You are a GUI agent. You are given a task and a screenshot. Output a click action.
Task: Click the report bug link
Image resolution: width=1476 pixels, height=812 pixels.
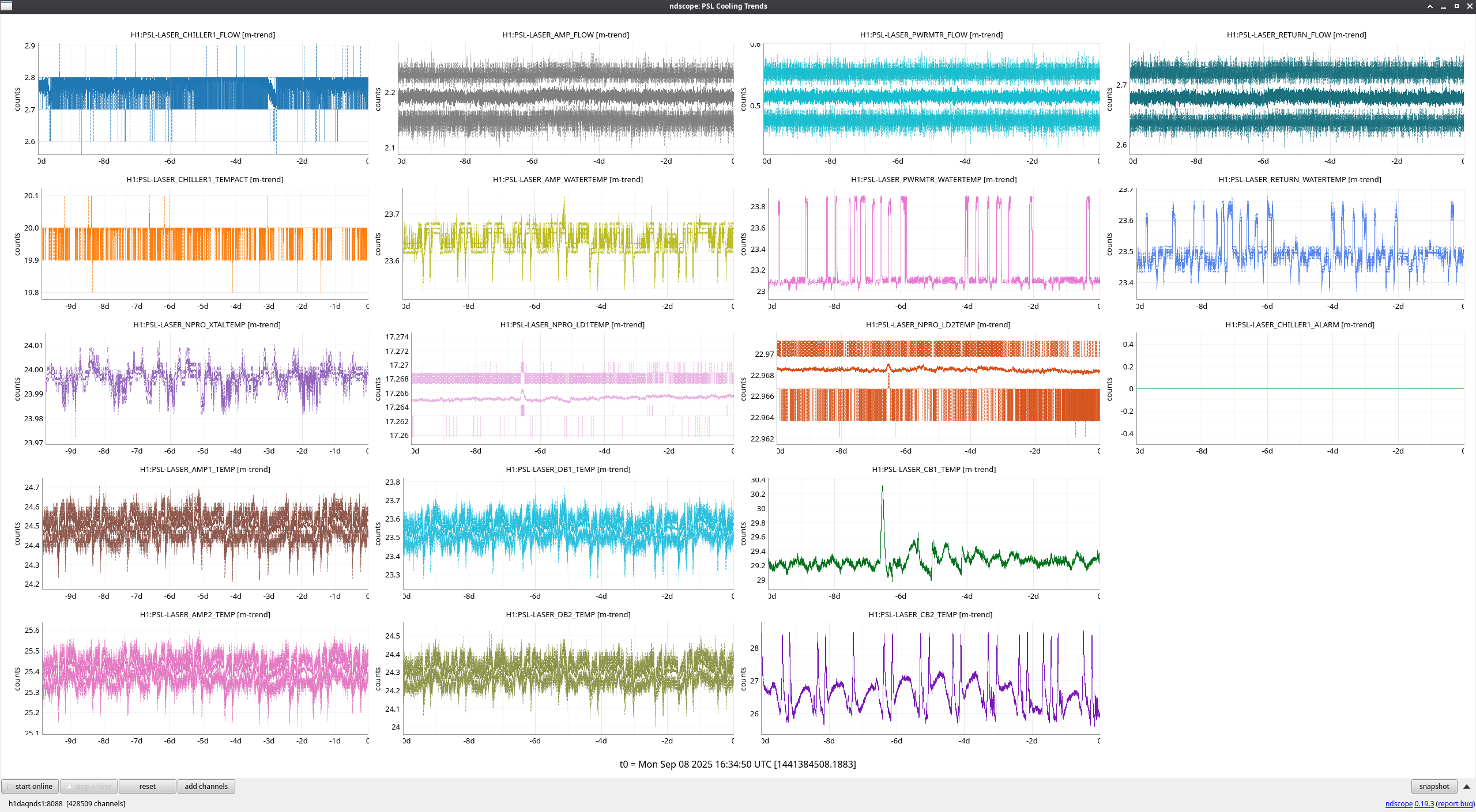point(1455,803)
